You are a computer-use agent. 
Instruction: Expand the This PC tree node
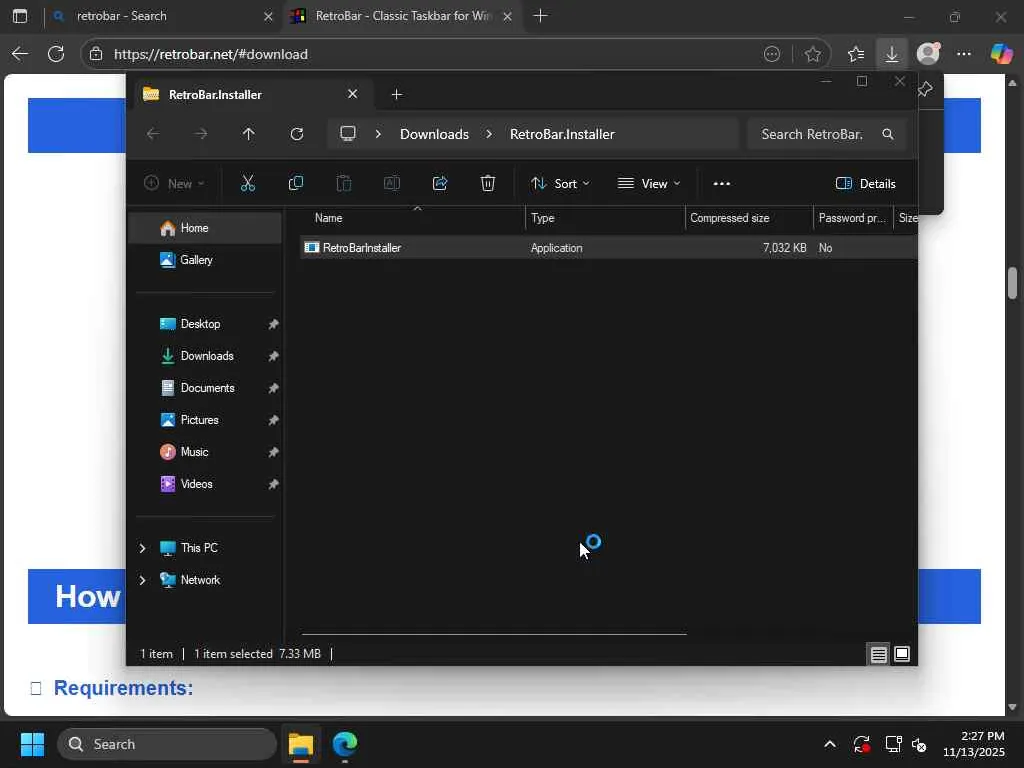[x=142, y=548]
